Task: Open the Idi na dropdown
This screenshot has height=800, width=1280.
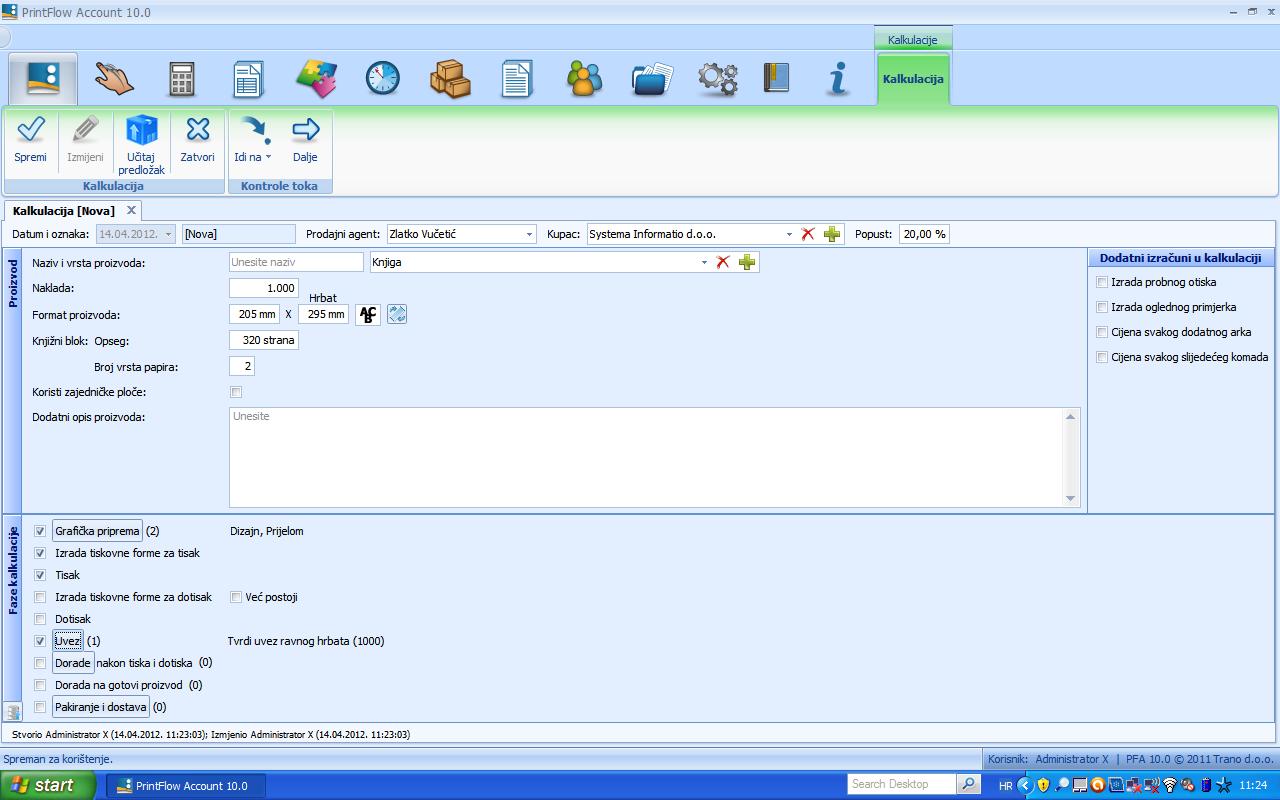Action: [253, 157]
